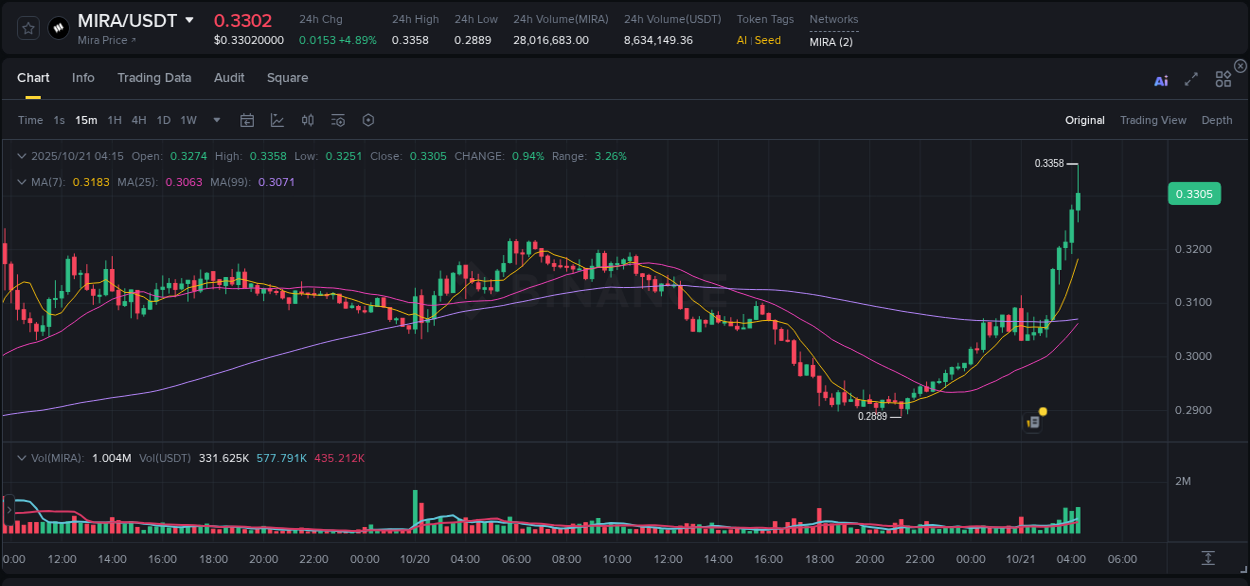The image size is (1250, 586).
Task: Open the indicator settings list icon
Action: pyautogui.click(x=337, y=120)
